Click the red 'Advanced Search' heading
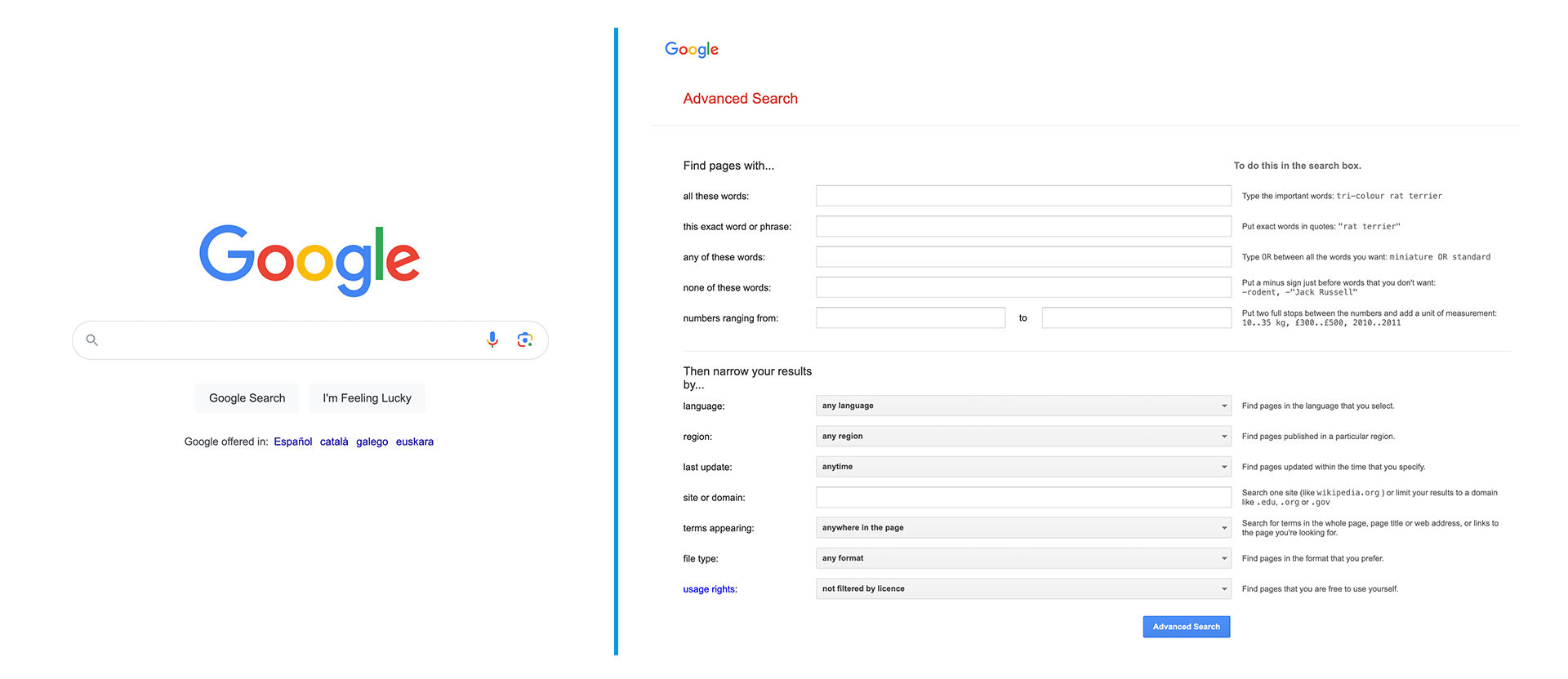This screenshot has height=679, width=1568. point(741,99)
